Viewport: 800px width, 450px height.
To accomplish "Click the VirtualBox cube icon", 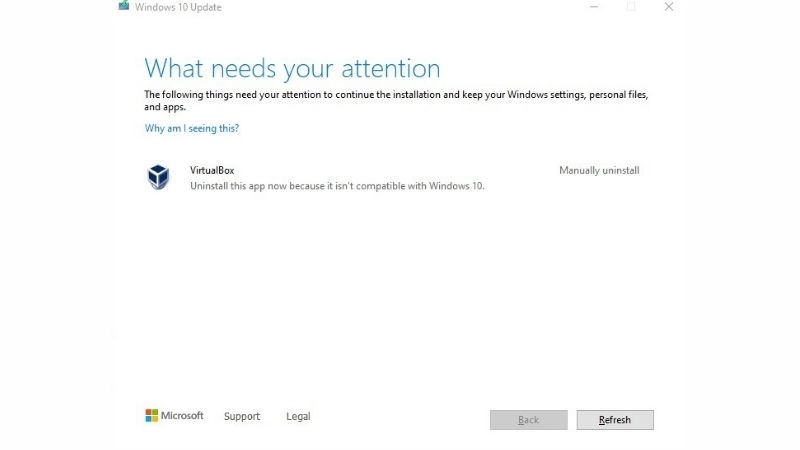I will (158, 177).
